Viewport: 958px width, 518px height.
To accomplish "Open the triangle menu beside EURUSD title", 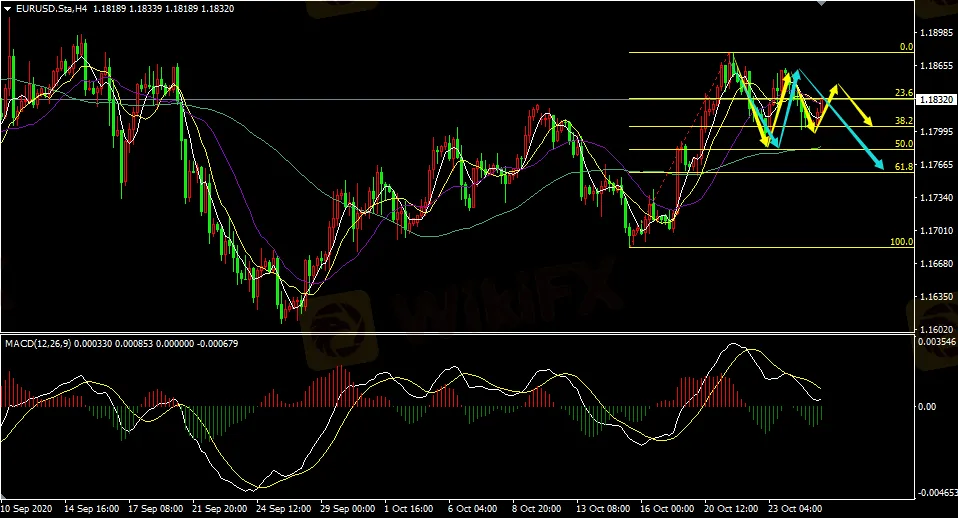I will 8,8.
